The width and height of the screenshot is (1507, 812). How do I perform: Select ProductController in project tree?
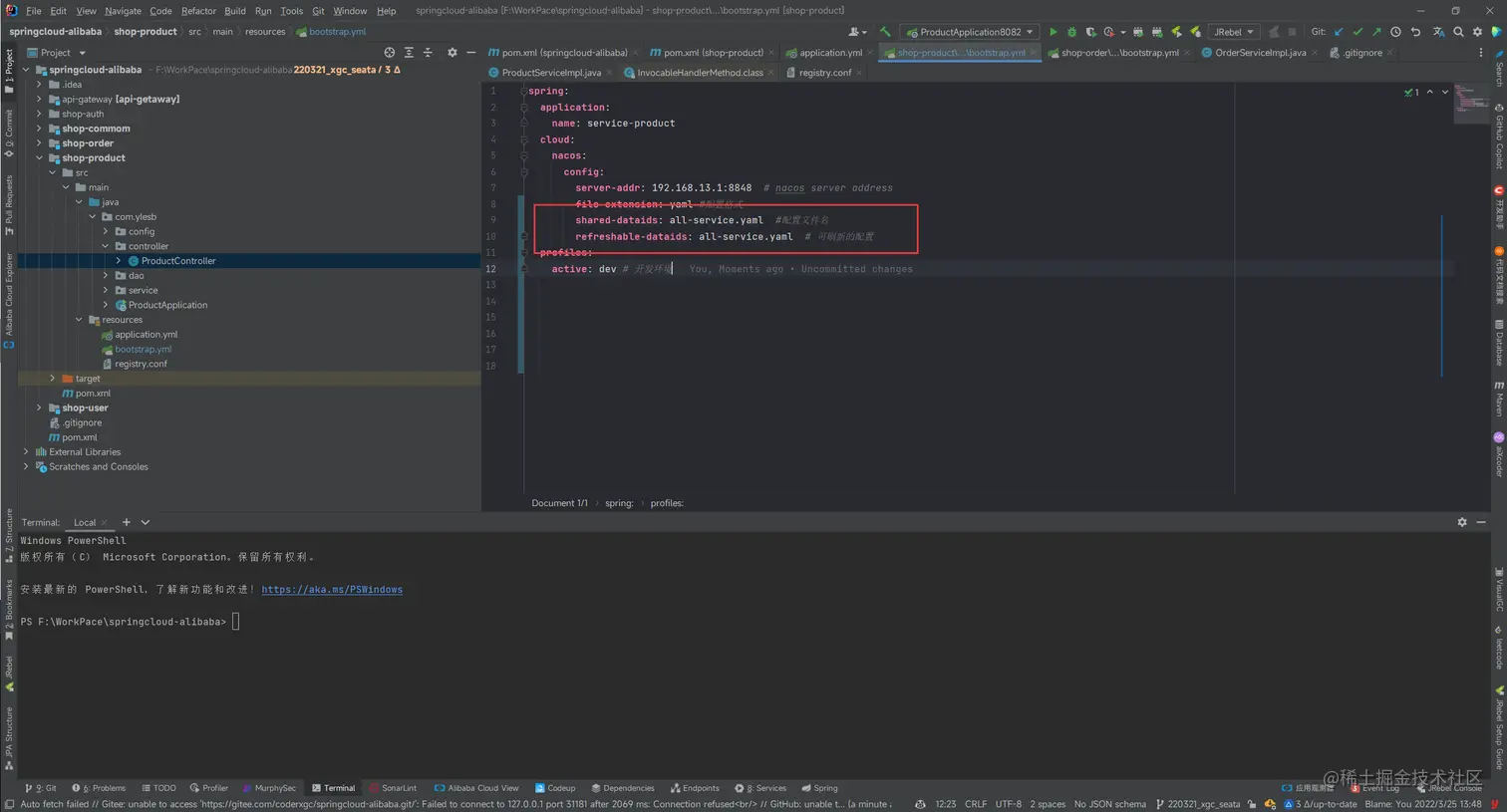point(177,261)
